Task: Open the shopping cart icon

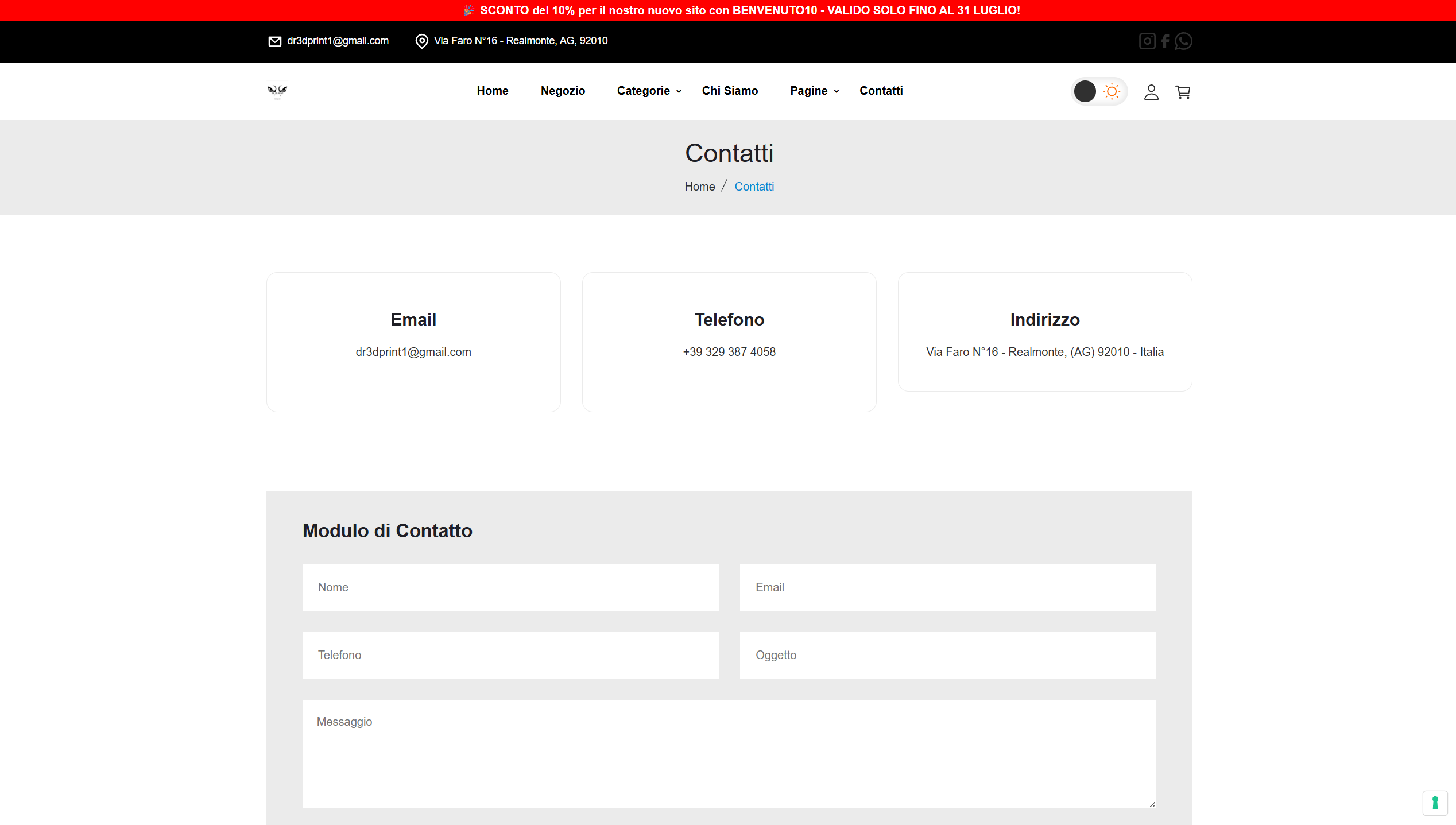Action: coord(1183,92)
